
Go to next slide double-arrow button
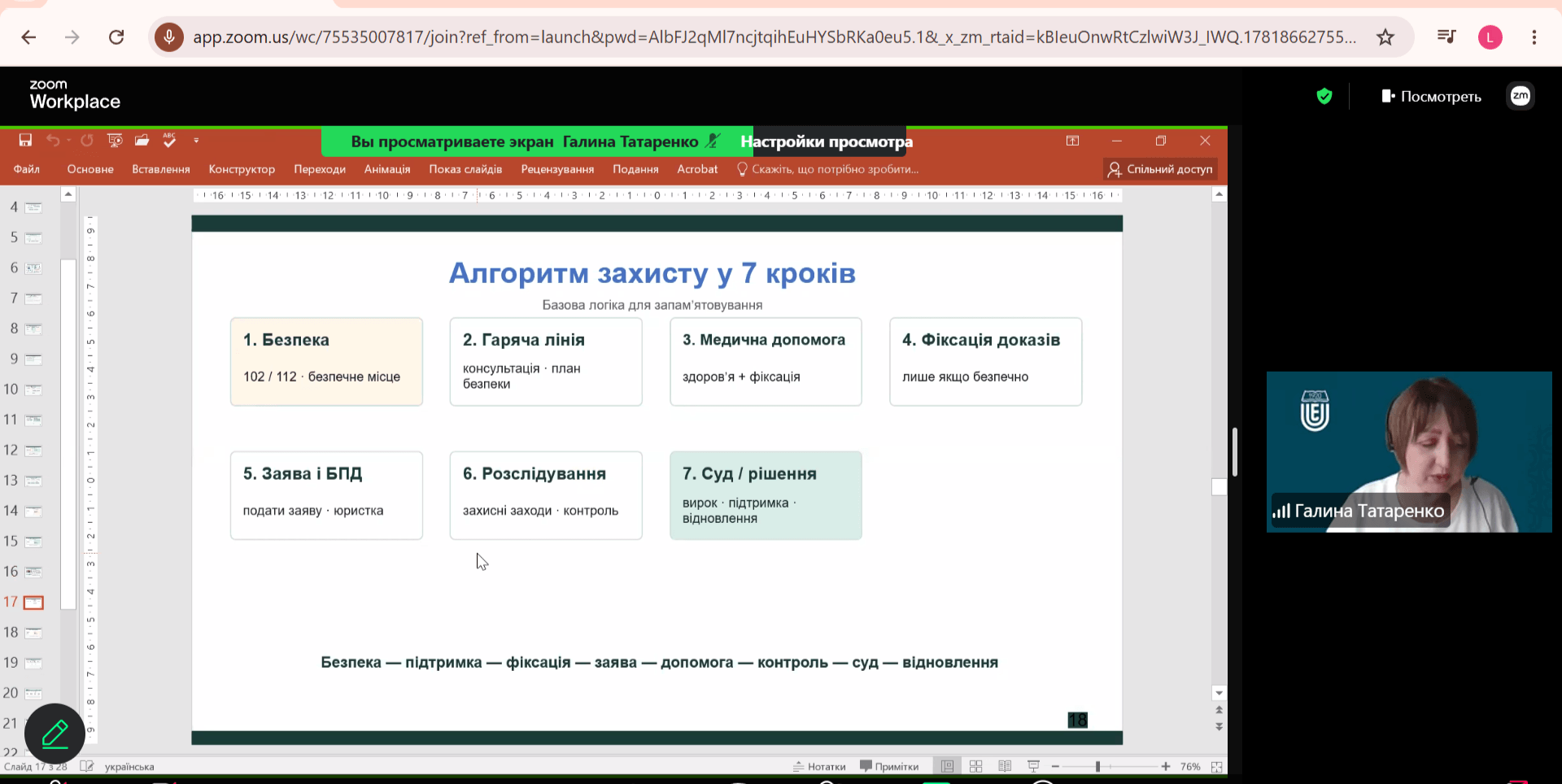1219,726
